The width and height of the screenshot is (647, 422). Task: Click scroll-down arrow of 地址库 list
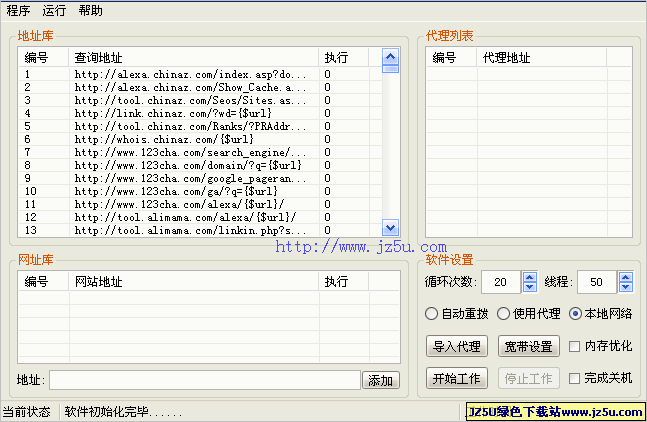click(x=390, y=227)
